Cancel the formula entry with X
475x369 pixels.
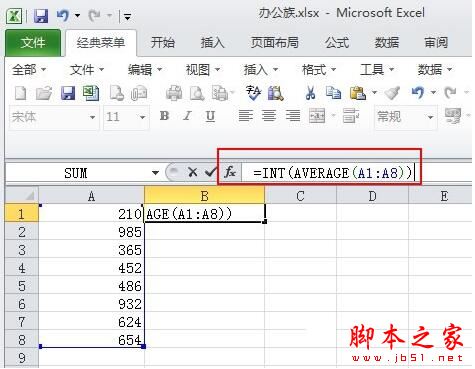(x=192, y=172)
